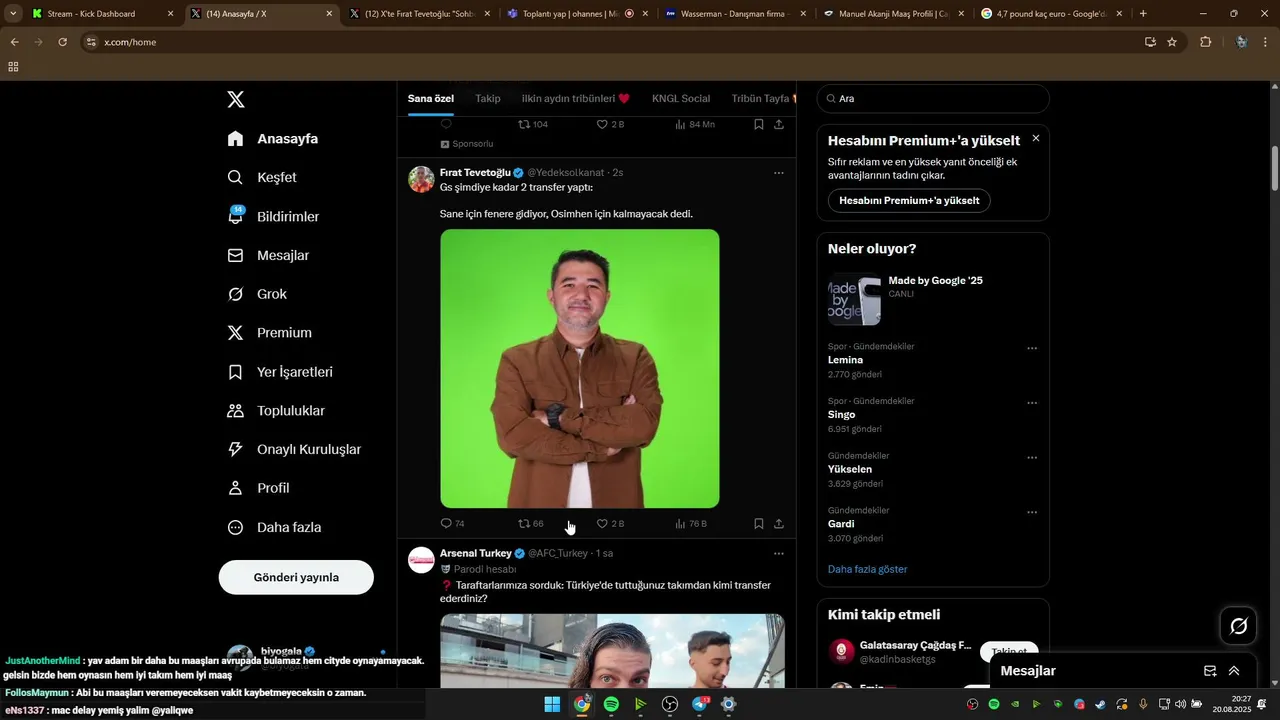Open Spotify from the taskbar
Image resolution: width=1280 pixels, height=720 pixels.
coord(611,704)
